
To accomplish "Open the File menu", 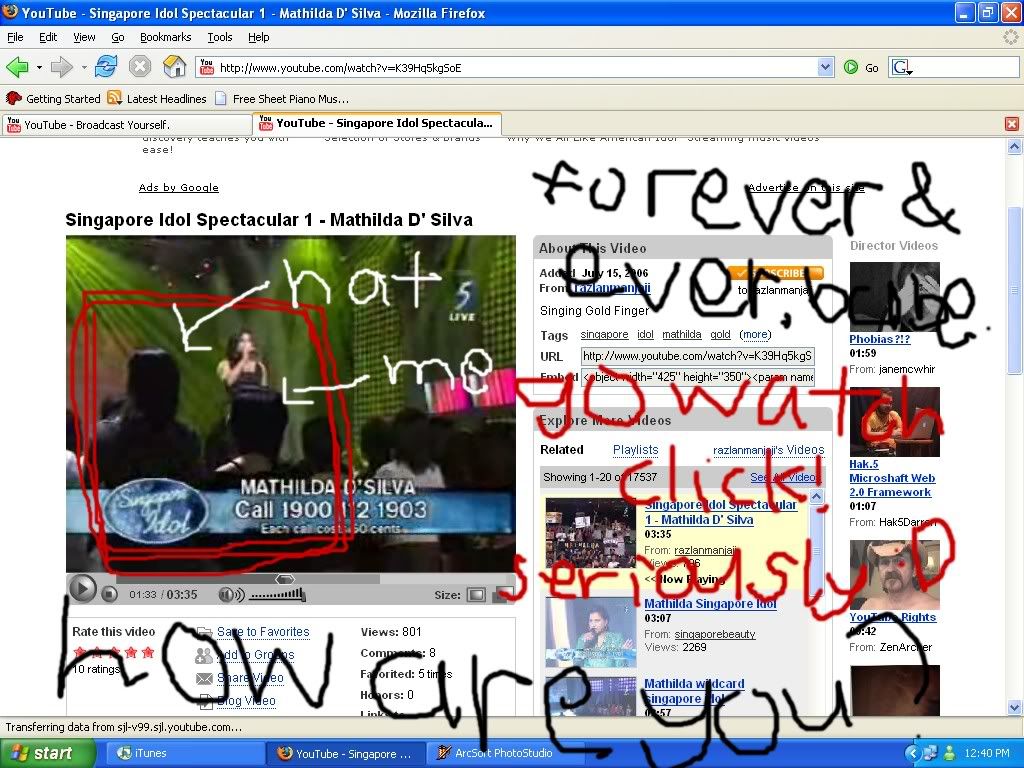I will [15, 37].
